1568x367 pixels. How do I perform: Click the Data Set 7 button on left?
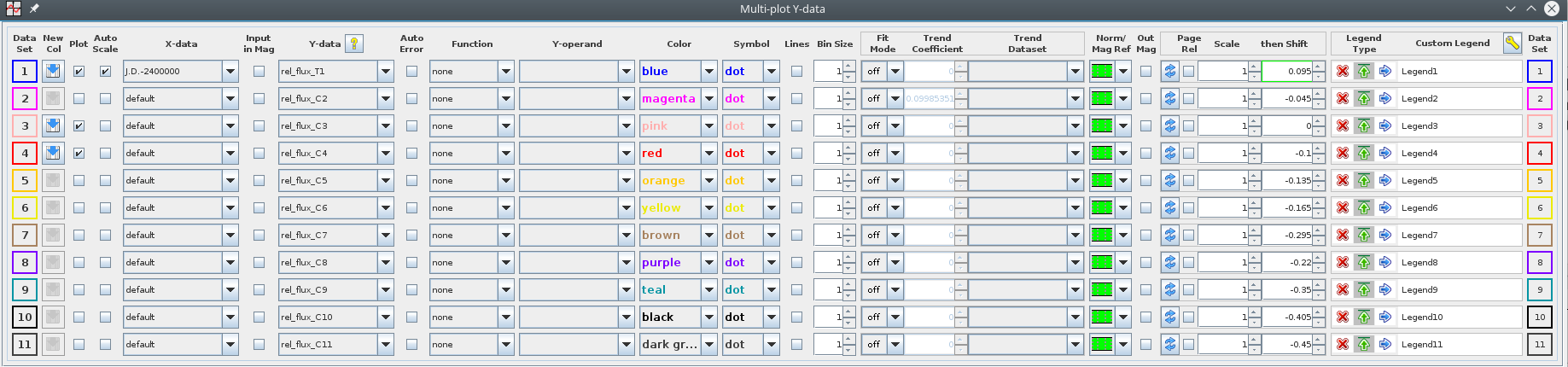[x=25, y=235]
